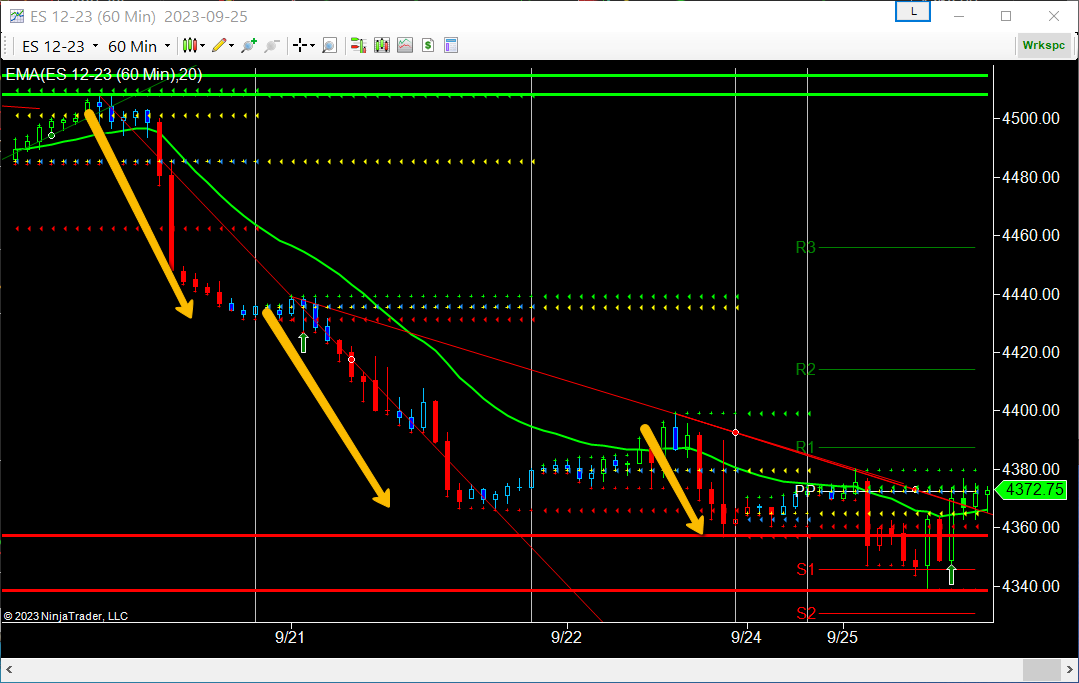This screenshot has height=683, width=1079.
Task: Toggle the Chart Trader panel icon
Action: [x=358, y=46]
